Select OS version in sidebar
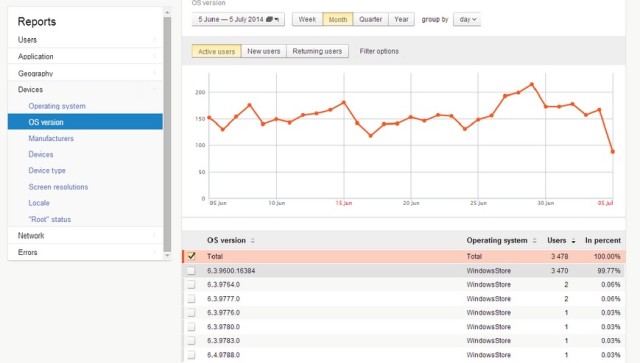640x363 pixels. point(85,122)
